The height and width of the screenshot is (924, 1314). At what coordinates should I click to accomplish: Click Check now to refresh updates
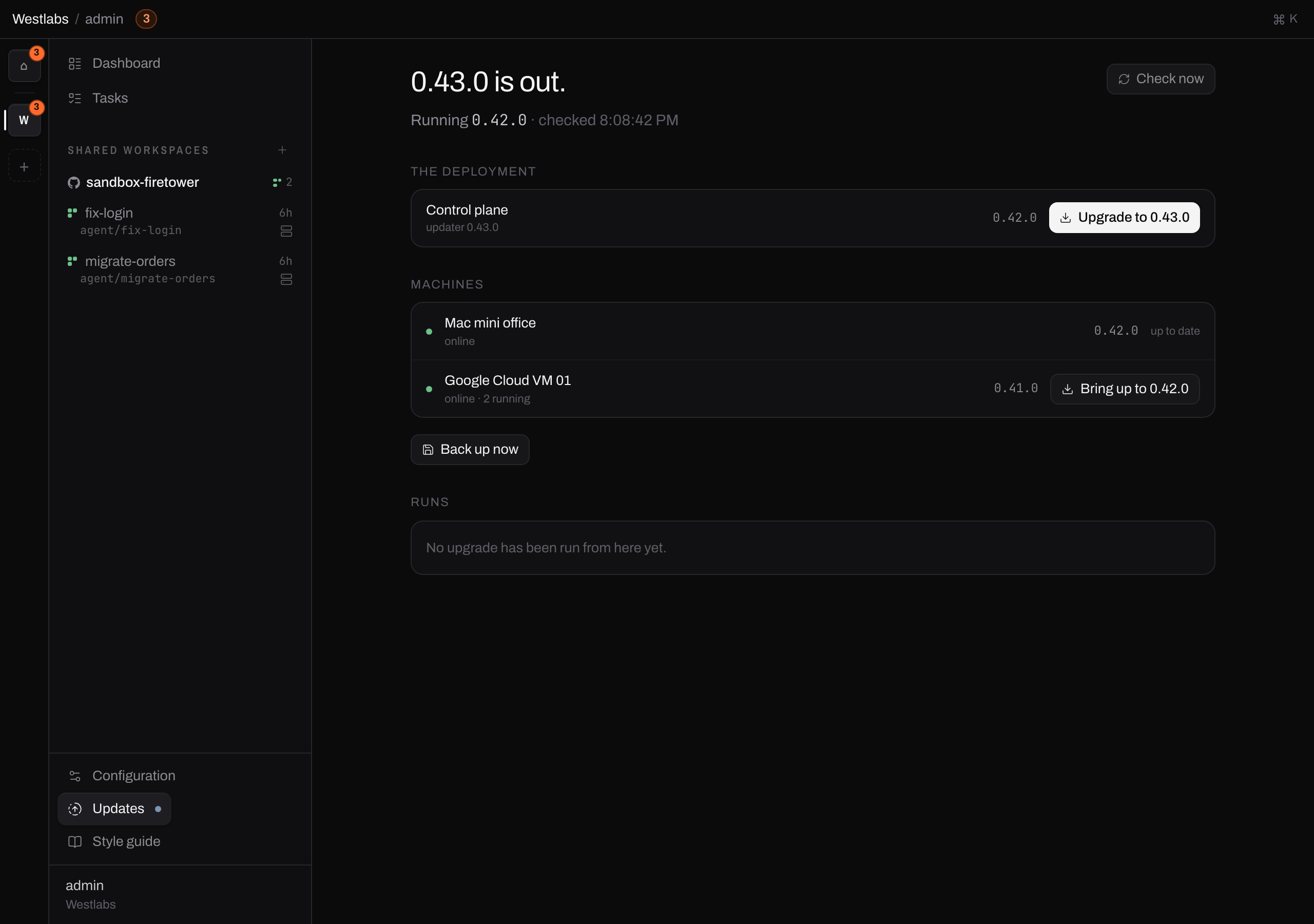pos(1161,79)
